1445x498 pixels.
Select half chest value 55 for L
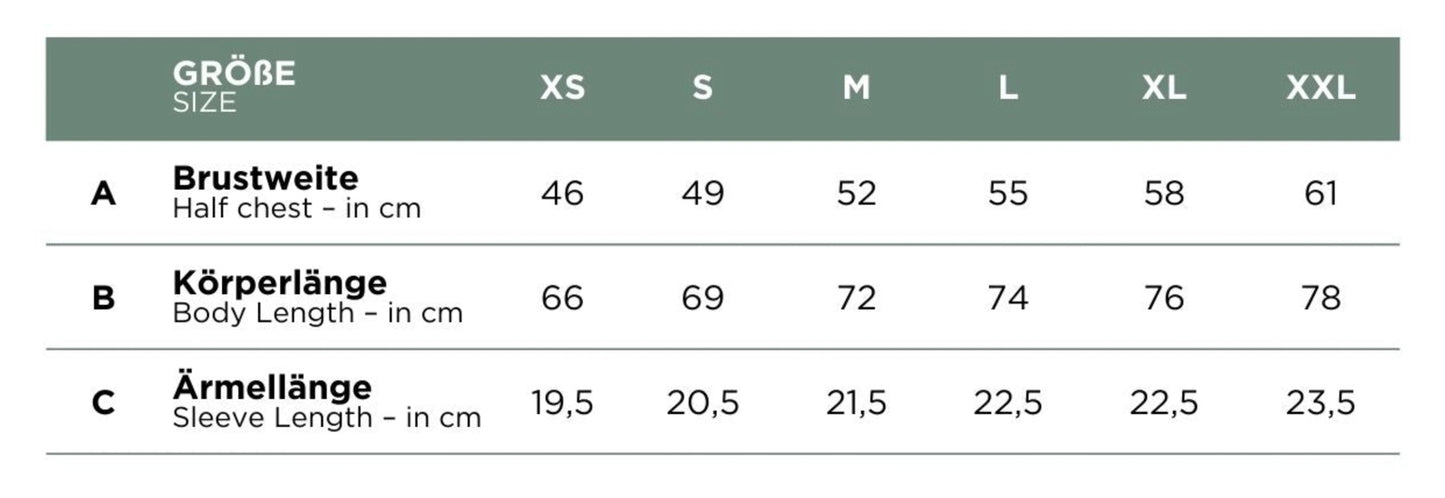tap(1008, 194)
